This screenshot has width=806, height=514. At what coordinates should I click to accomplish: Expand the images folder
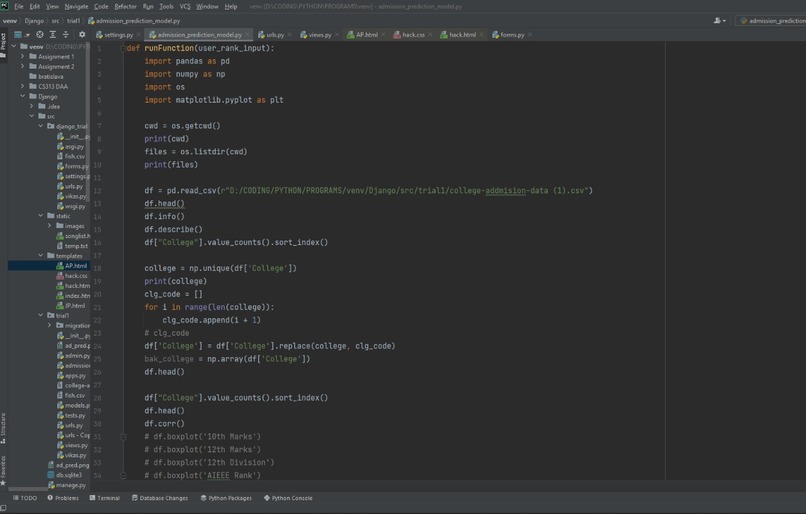pyautogui.click(x=50, y=226)
